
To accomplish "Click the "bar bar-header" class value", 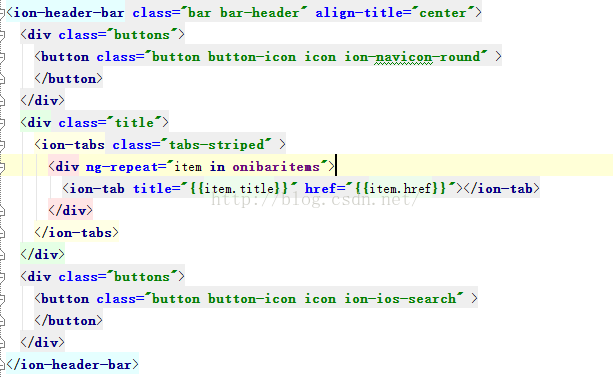I will (244, 13).
